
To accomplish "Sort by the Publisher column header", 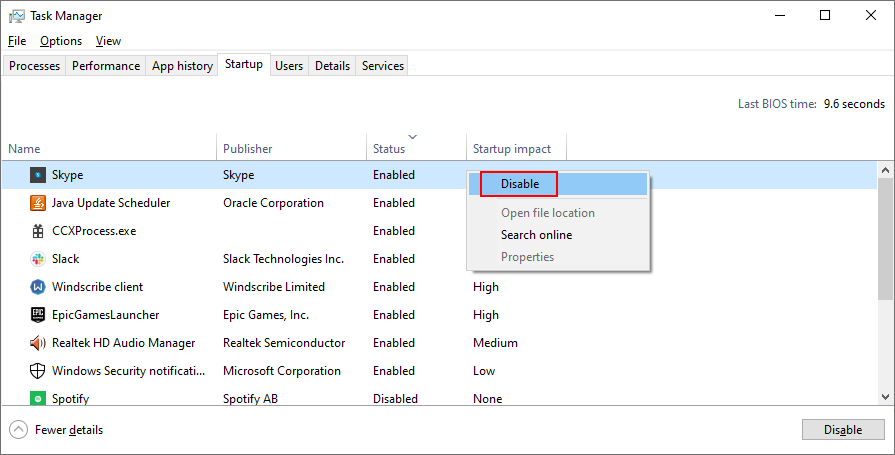I will [247, 149].
